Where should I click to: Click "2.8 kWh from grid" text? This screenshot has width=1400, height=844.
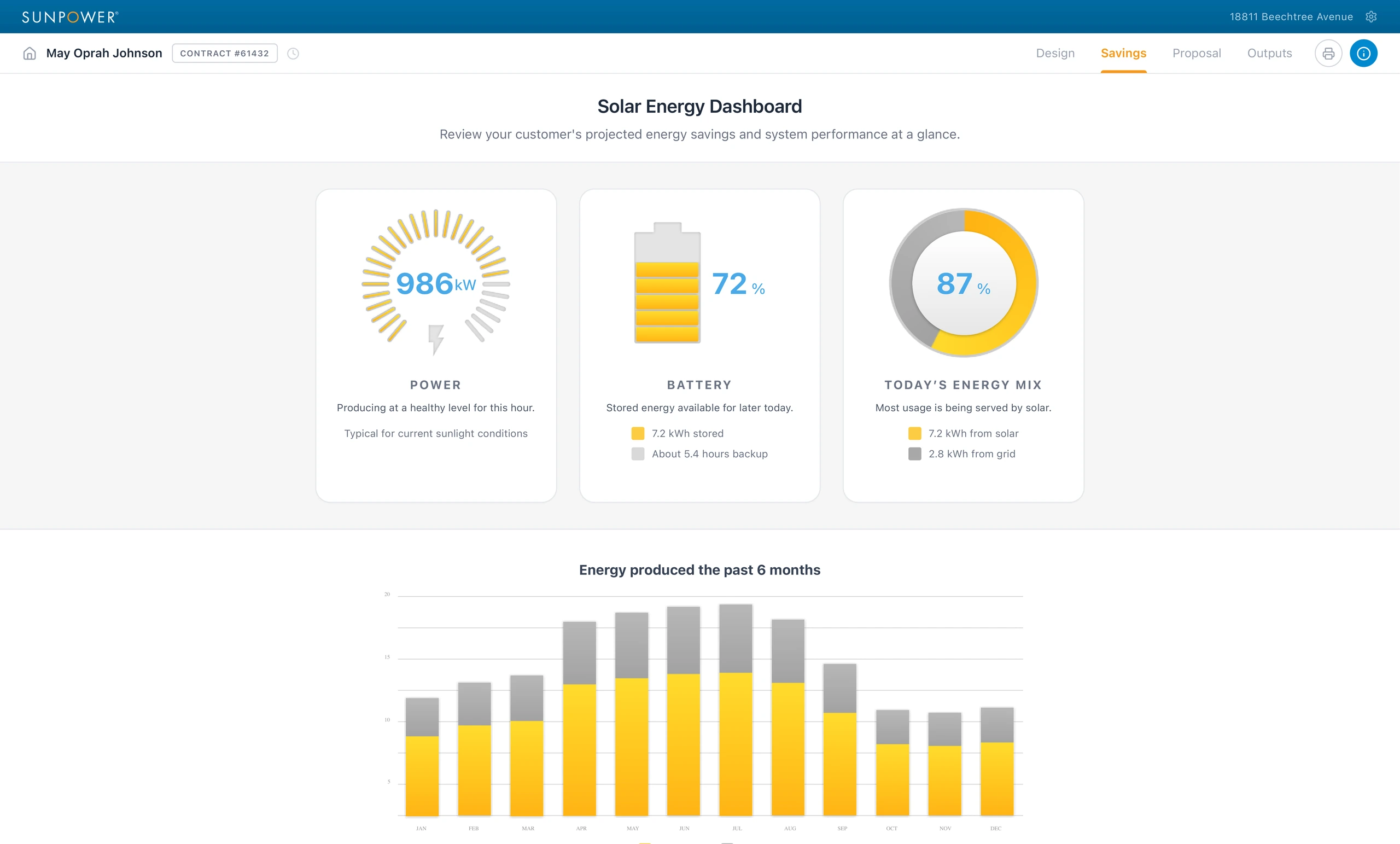click(x=972, y=454)
